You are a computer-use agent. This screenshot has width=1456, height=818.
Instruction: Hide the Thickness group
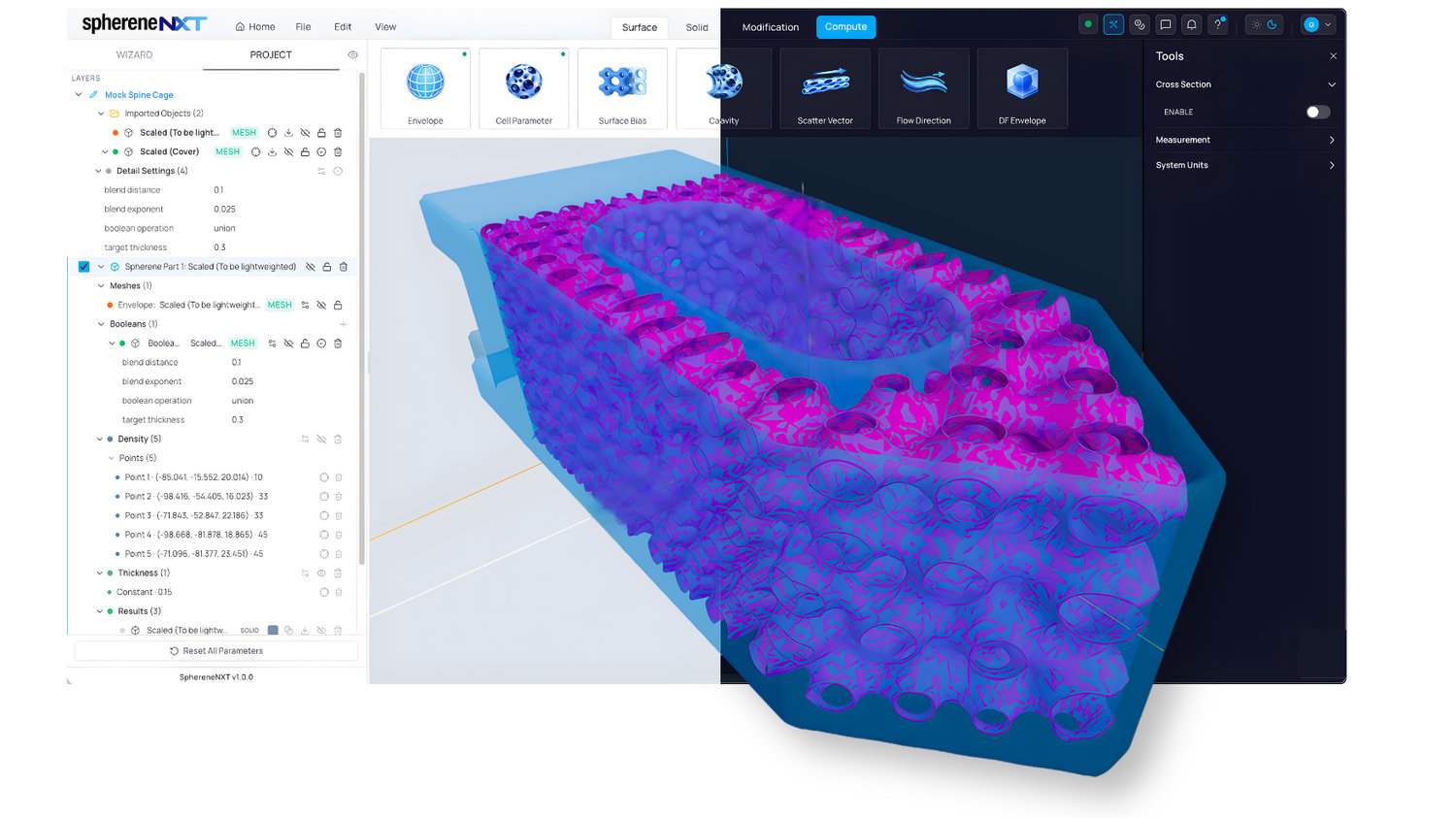tap(321, 573)
